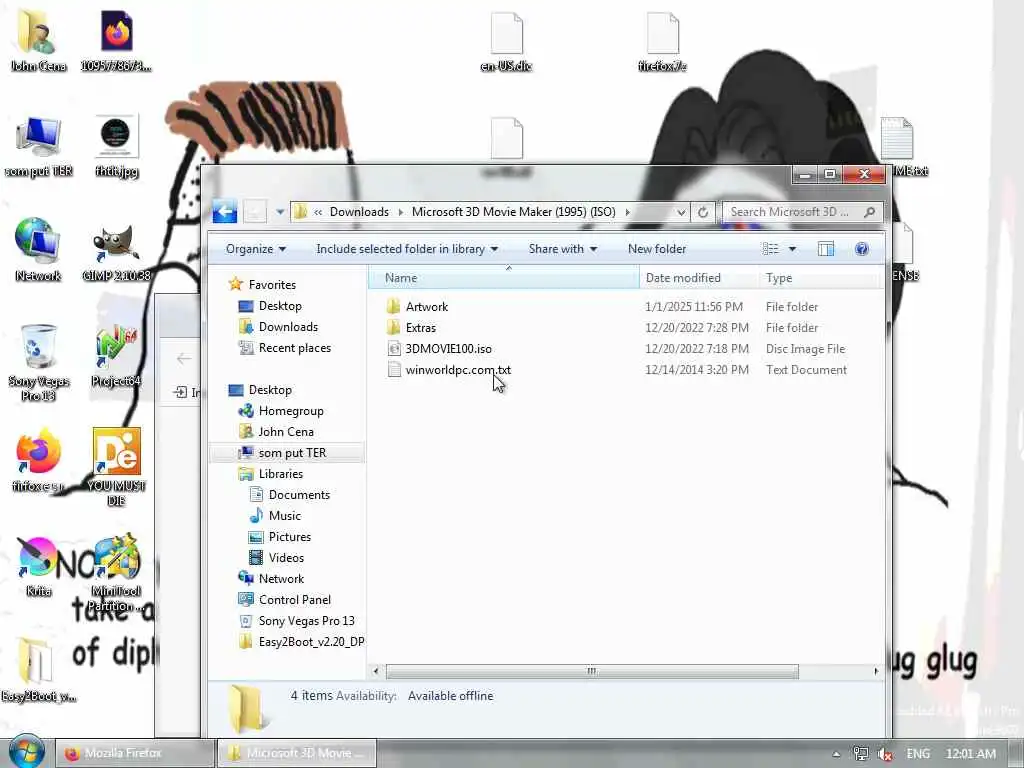This screenshot has width=1024, height=768.
Task: Open the Organize menu
Action: 255,249
